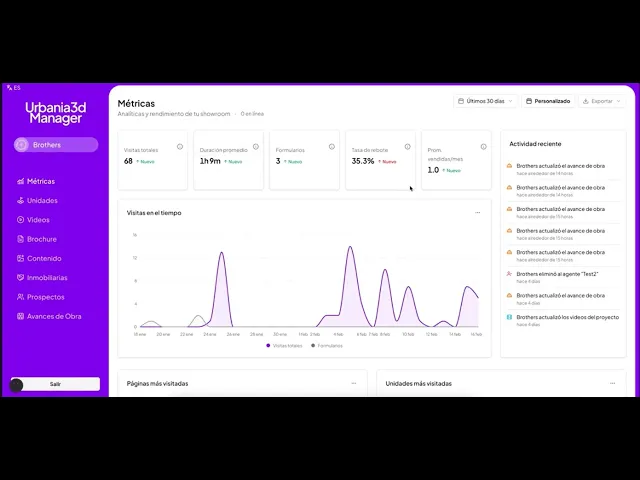640x480 pixels.
Task: Open Avances de Obra in sidebar
Action: tap(49, 316)
